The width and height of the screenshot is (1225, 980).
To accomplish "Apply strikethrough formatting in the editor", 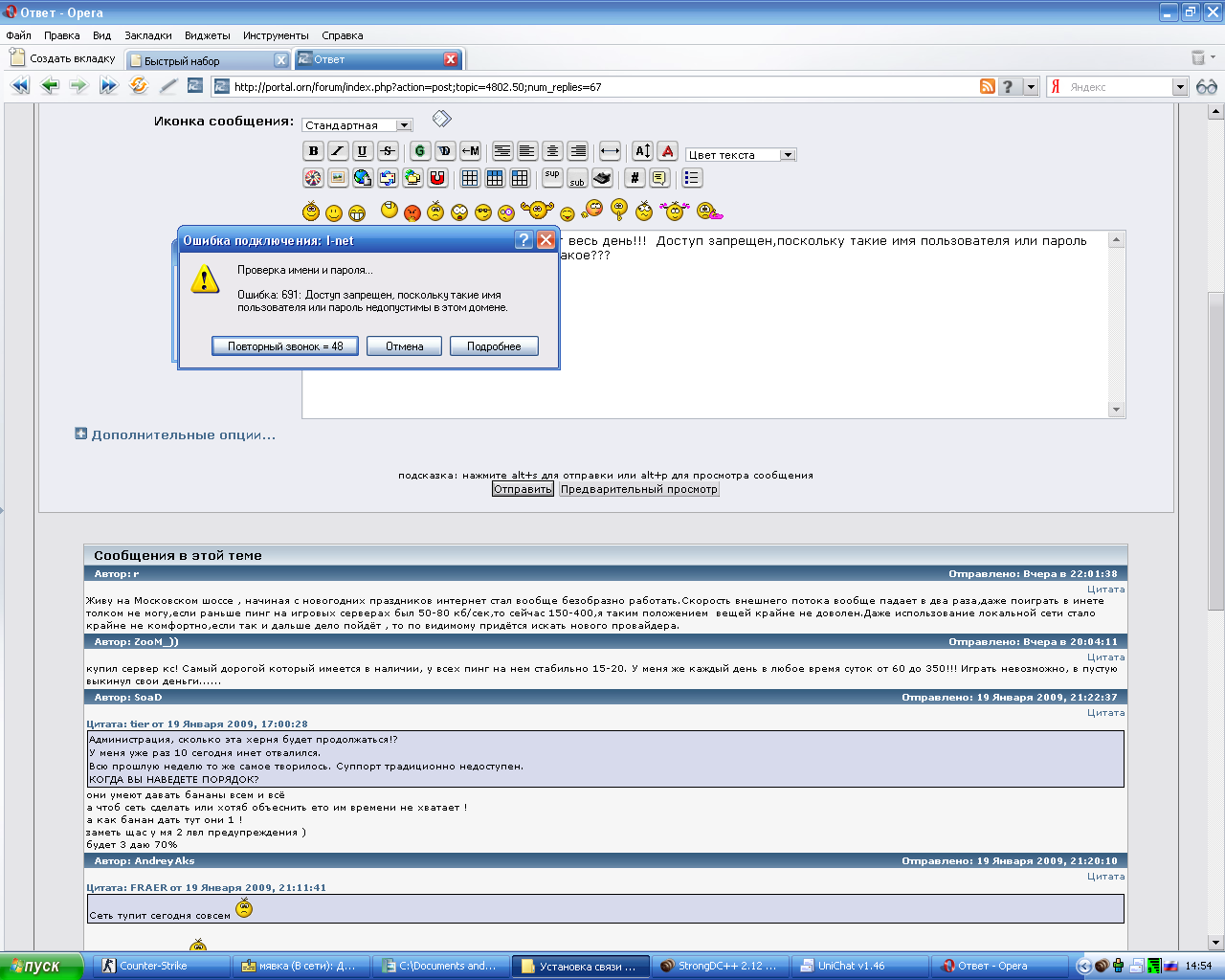I will click(x=388, y=151).
